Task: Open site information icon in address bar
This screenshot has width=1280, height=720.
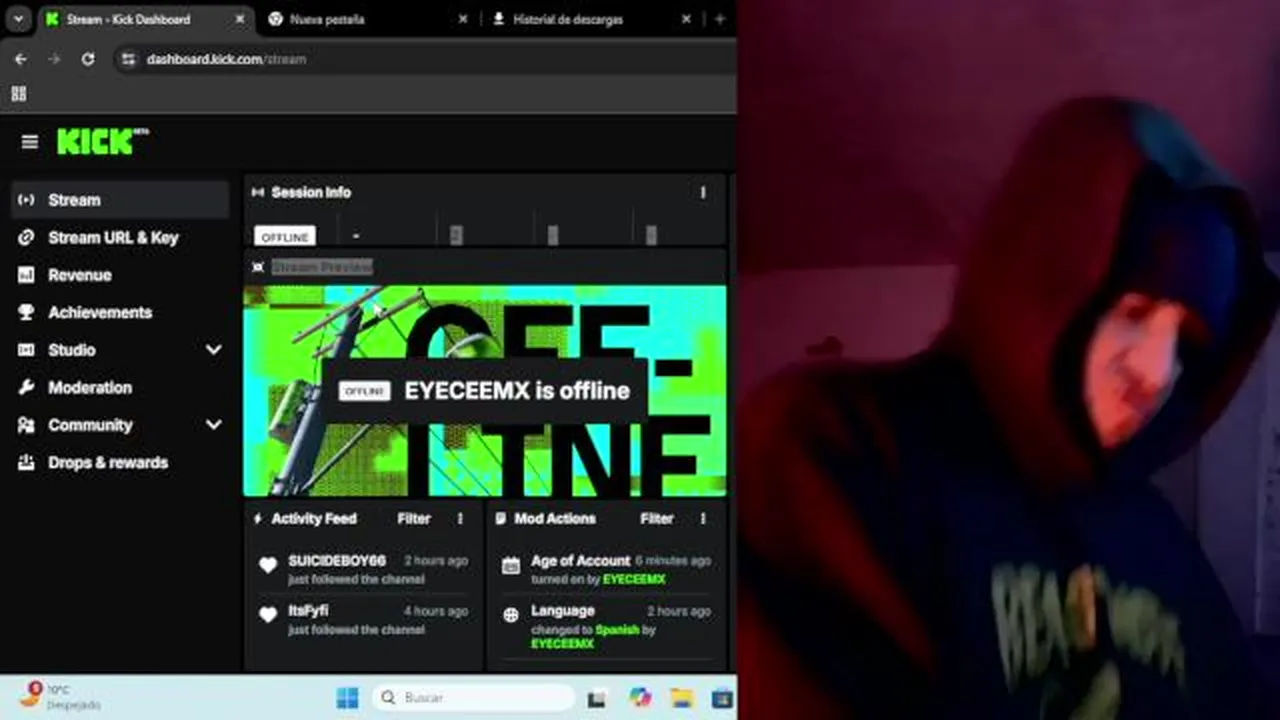Action: coord(127,60)
